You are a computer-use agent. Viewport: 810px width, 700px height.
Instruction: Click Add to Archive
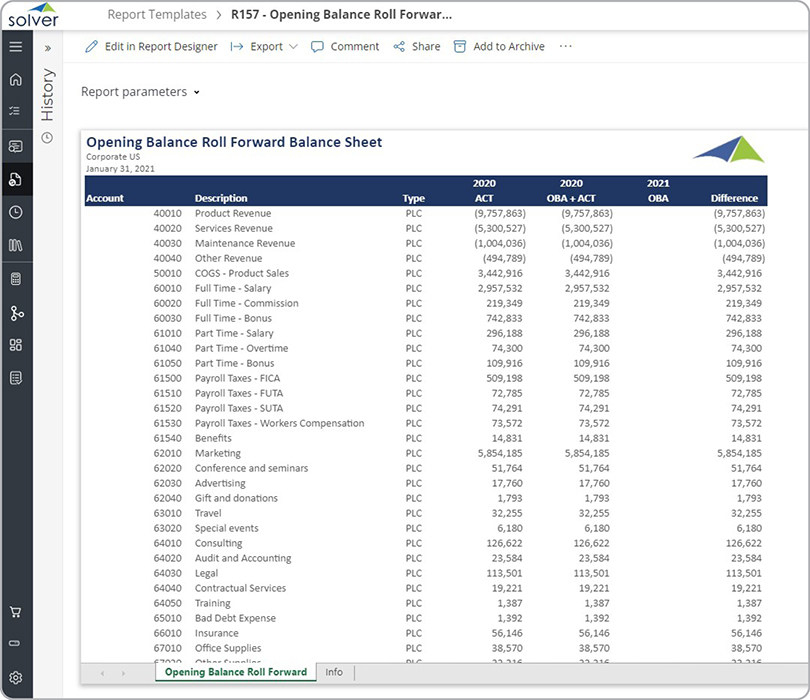point(499,46)
